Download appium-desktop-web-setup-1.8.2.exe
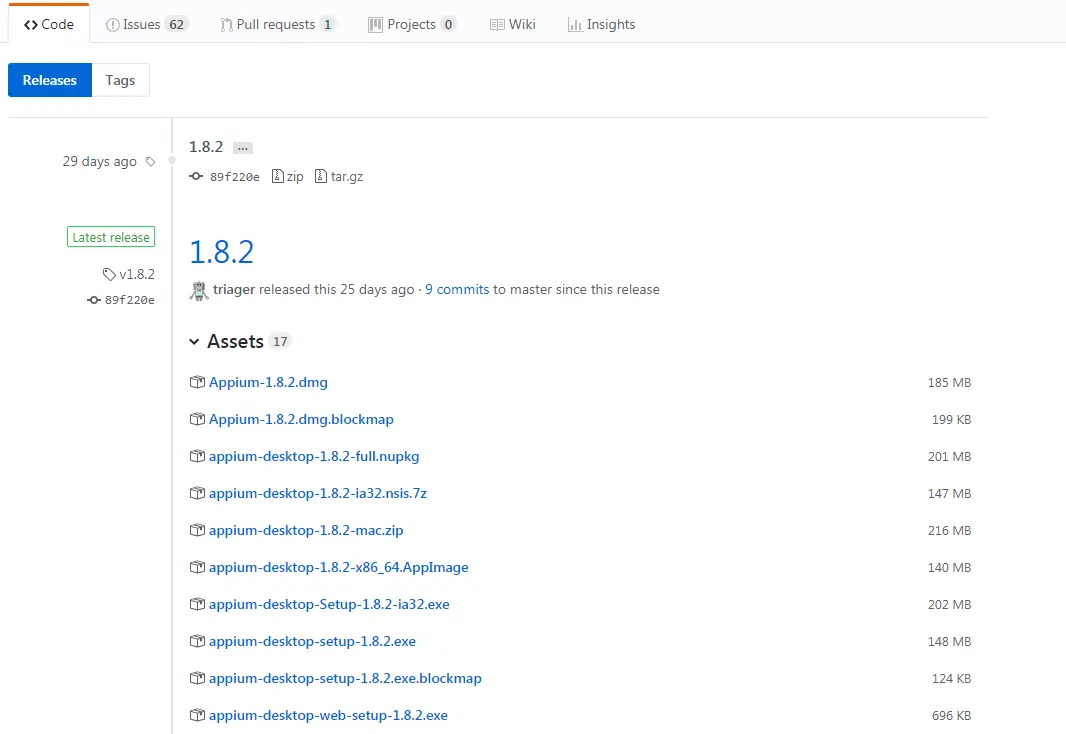Viewport: 1066px width, 734px height. [328, 716]
